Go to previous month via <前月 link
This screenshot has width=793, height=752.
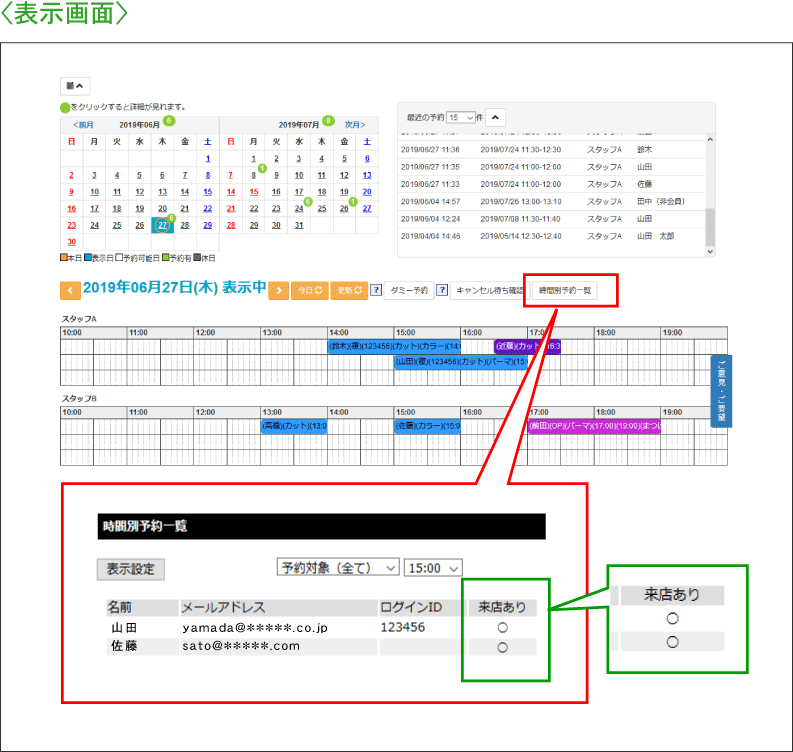click(x=84, y=125)
